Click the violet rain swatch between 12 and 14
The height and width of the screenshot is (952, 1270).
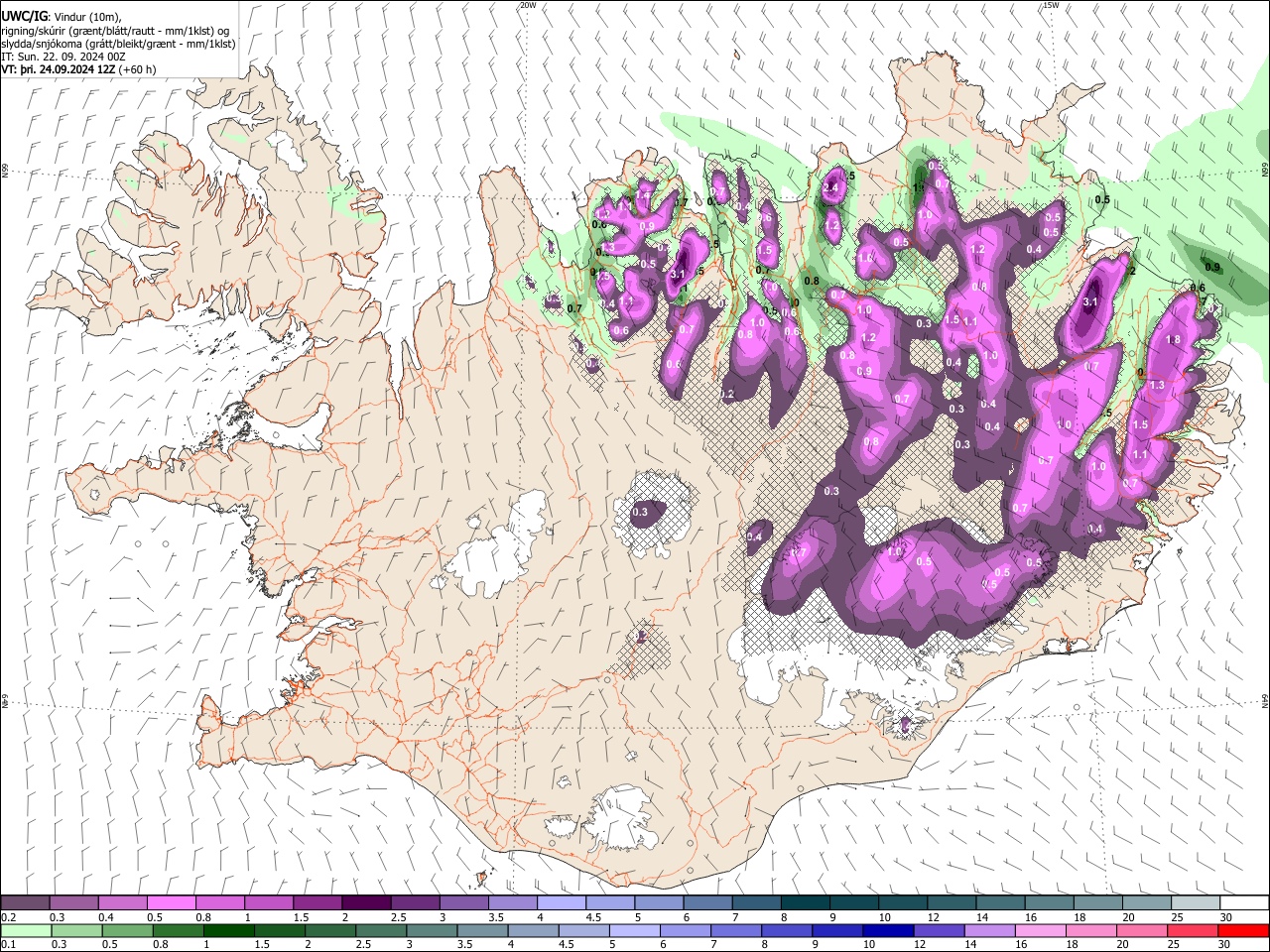(x=939, y=931)
